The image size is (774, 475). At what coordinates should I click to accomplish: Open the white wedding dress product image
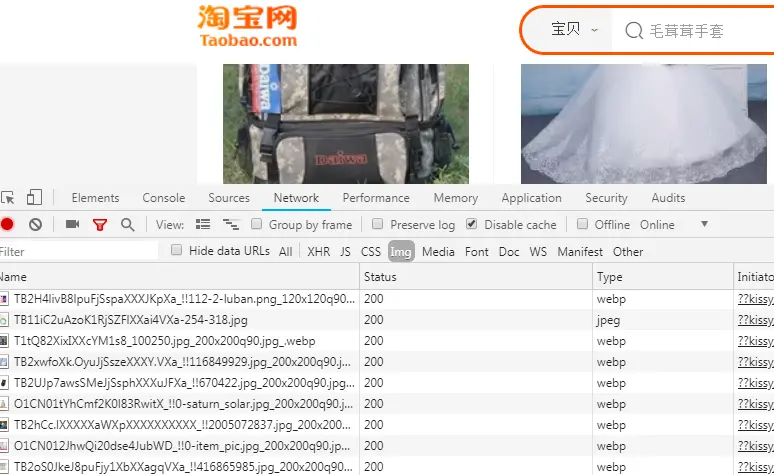644,124
